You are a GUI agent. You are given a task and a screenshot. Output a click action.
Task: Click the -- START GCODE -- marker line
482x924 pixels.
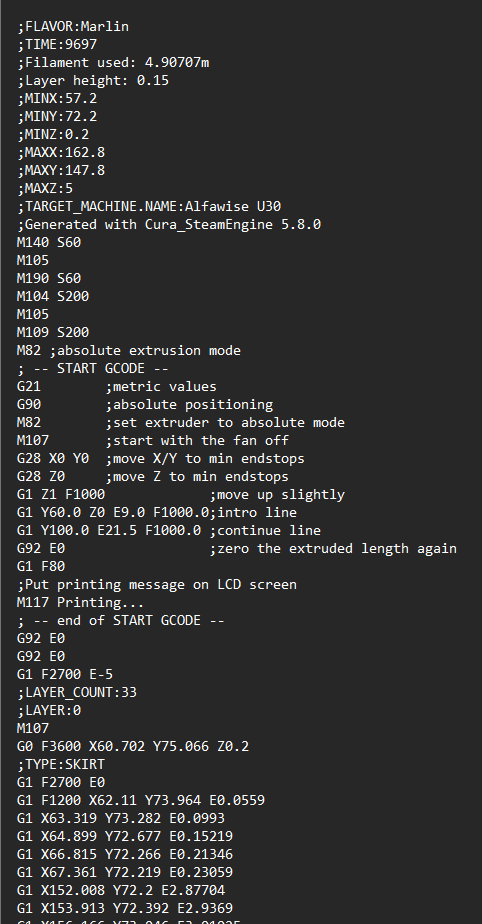(93, 368)
